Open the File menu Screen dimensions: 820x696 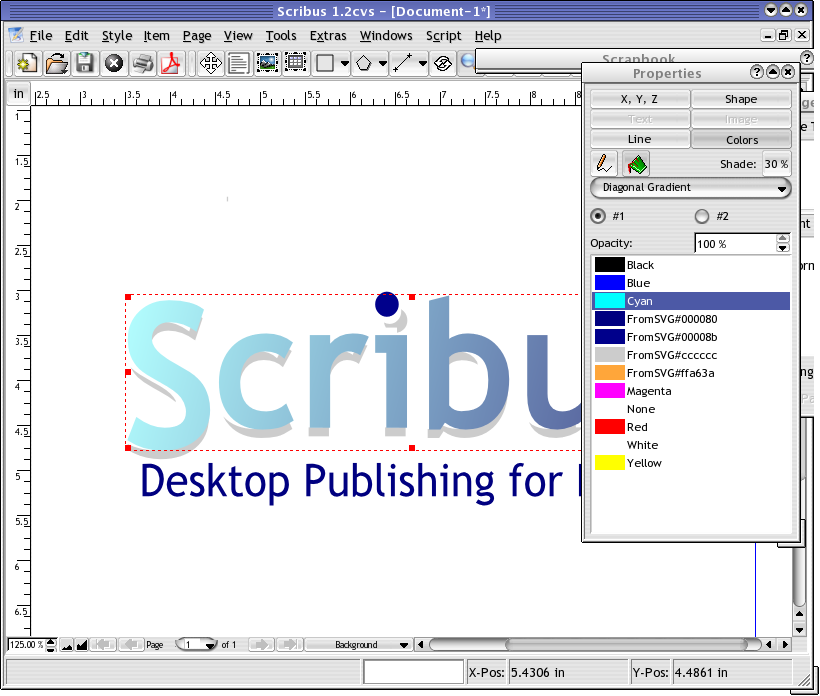click(41, 36)
